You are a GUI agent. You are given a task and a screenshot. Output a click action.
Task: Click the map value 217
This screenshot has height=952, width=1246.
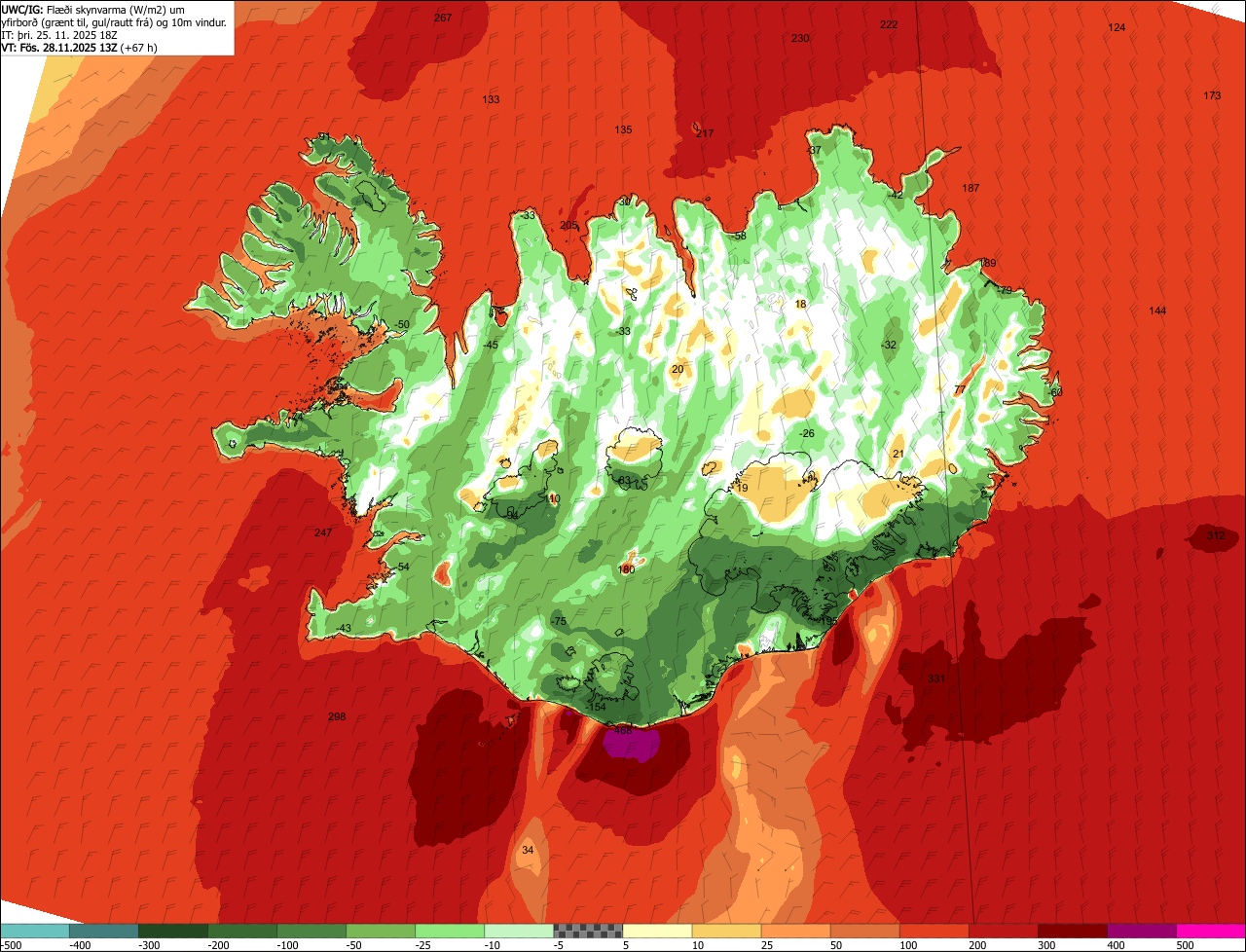[705, 133]
